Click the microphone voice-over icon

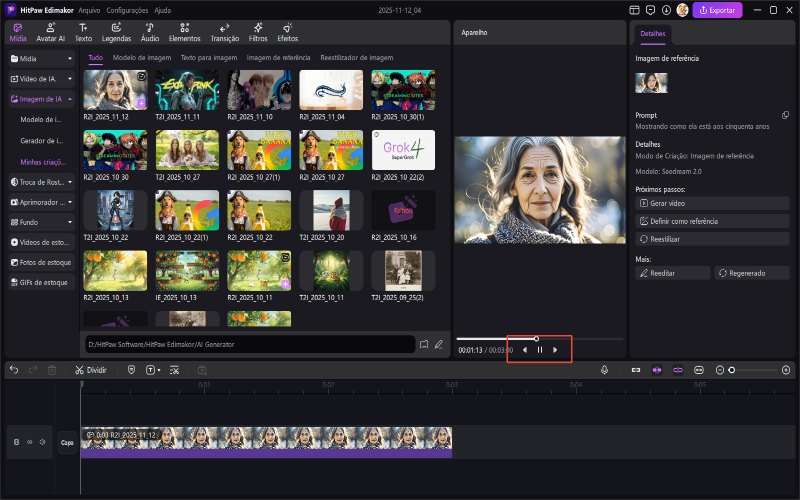pos(605,369)
